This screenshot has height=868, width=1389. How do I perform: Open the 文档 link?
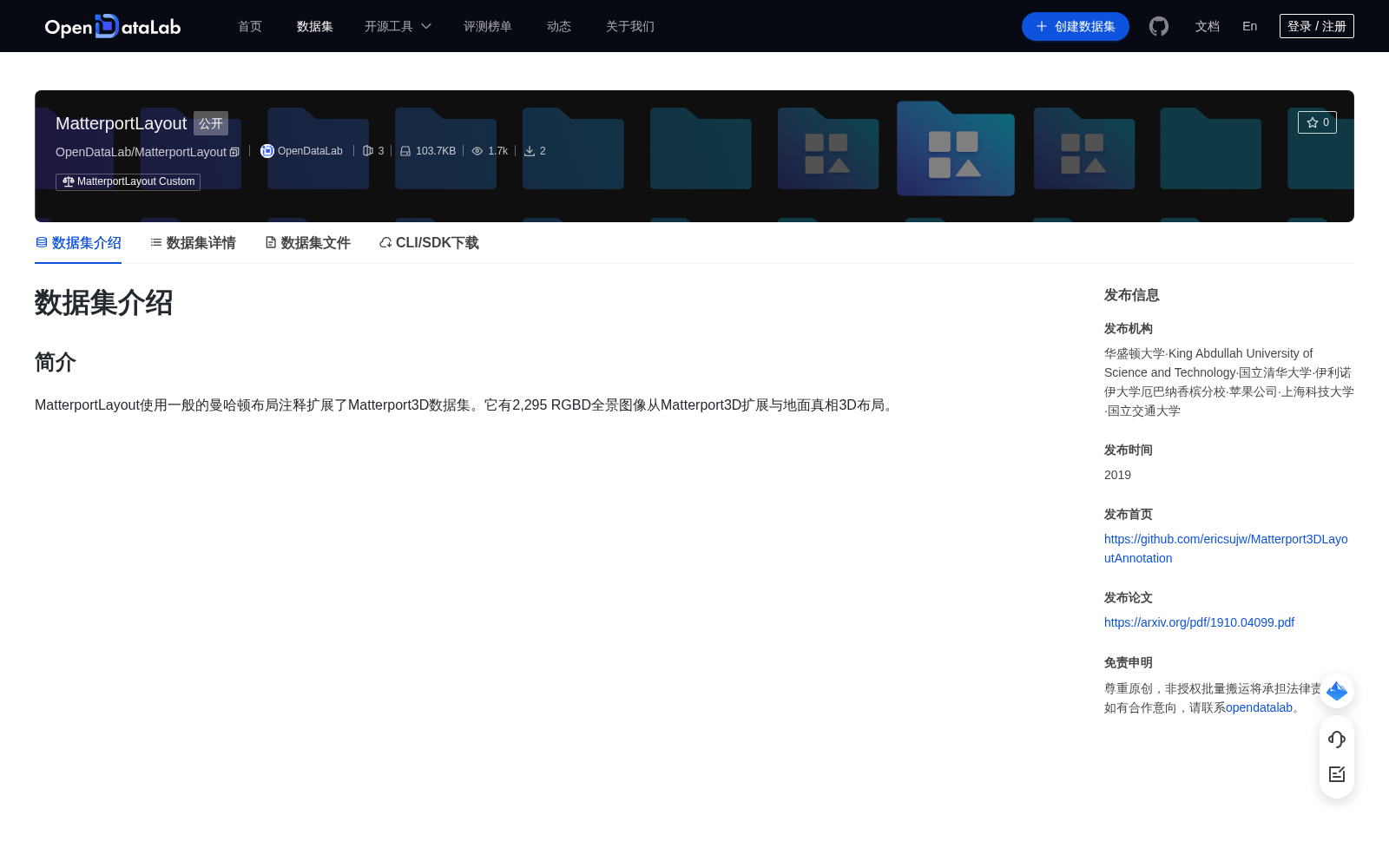(x=1208, y=26)
